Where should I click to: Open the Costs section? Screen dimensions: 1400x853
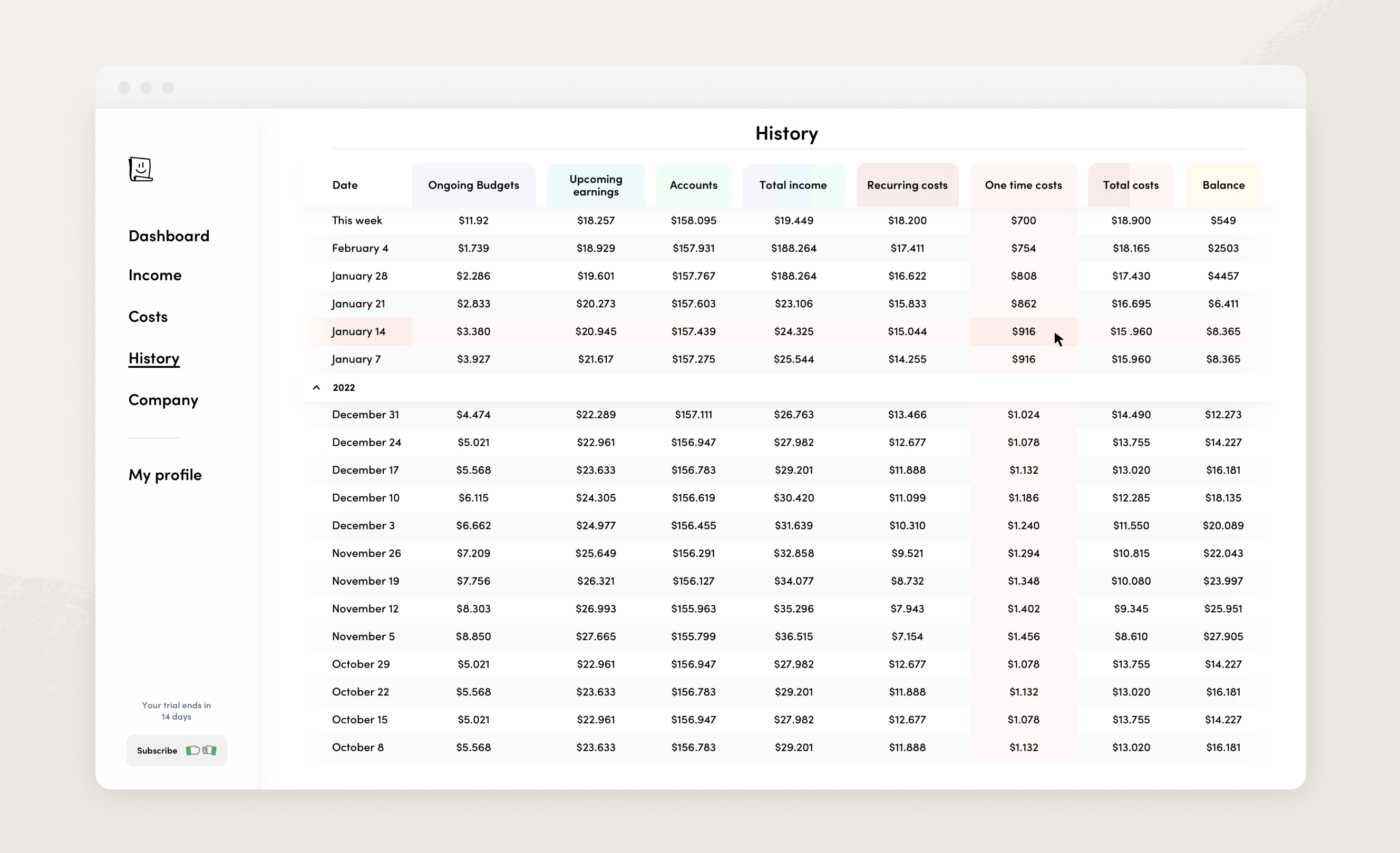tap(148, 316)
